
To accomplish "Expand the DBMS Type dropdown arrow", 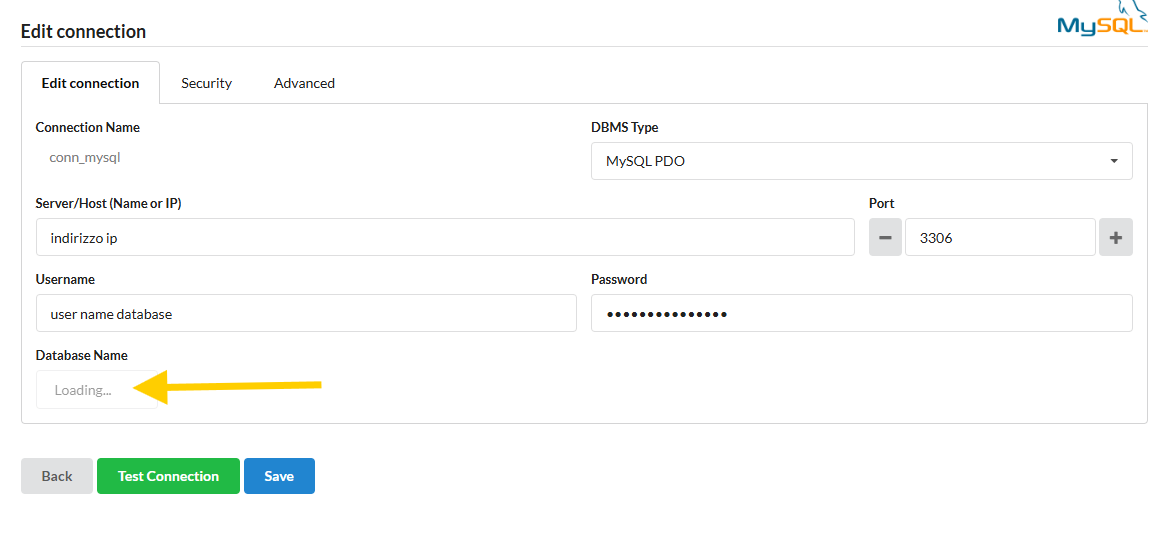I will click(x=1114, y=161).
